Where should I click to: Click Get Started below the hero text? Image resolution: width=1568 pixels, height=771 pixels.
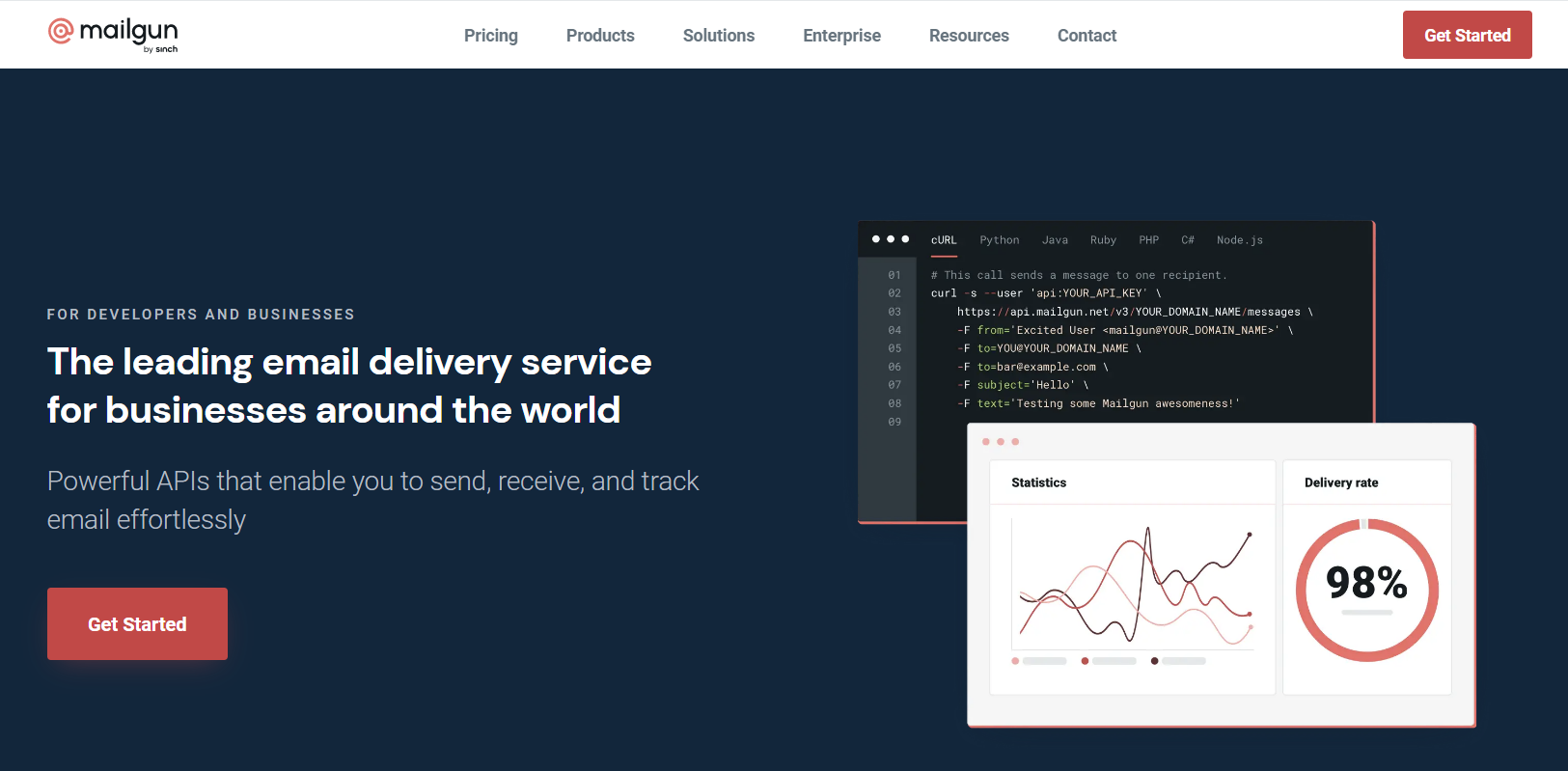[137, 624]
